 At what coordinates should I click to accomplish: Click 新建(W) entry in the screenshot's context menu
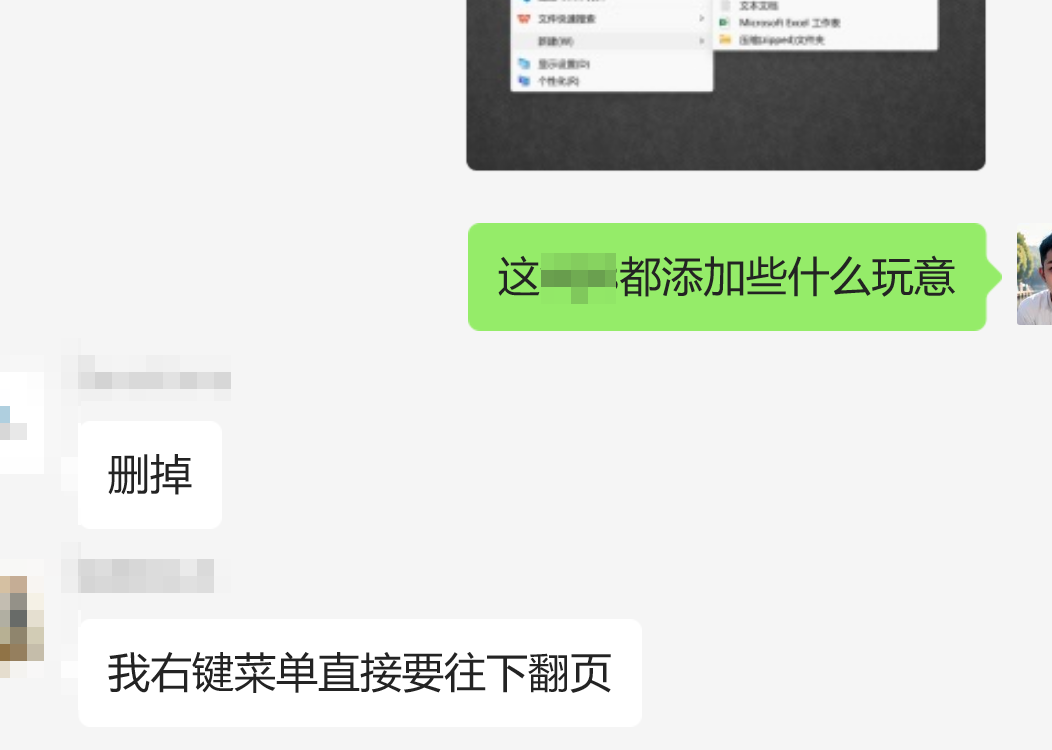pos(555,42)
